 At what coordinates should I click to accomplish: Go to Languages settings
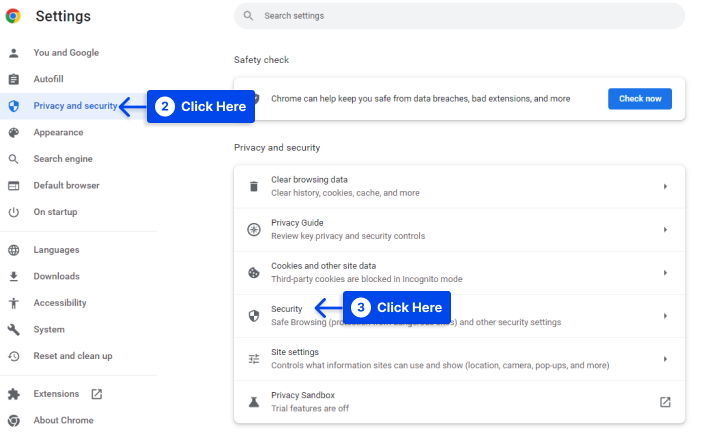coord(56,250)
